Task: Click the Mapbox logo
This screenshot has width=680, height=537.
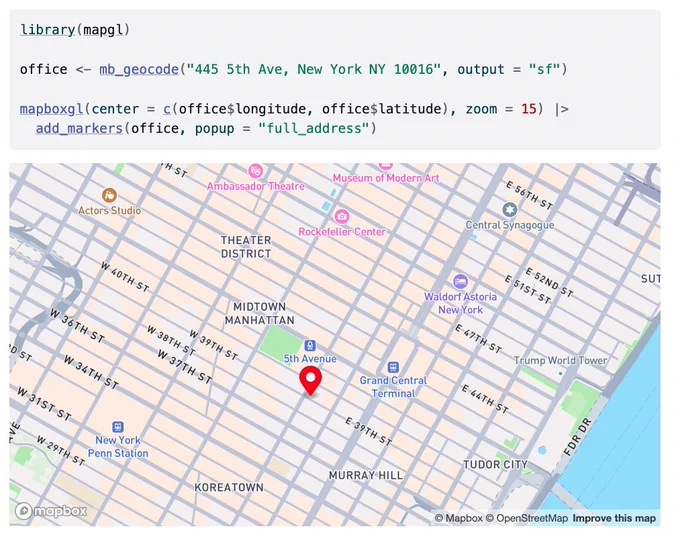Action: tap(51, 511)
